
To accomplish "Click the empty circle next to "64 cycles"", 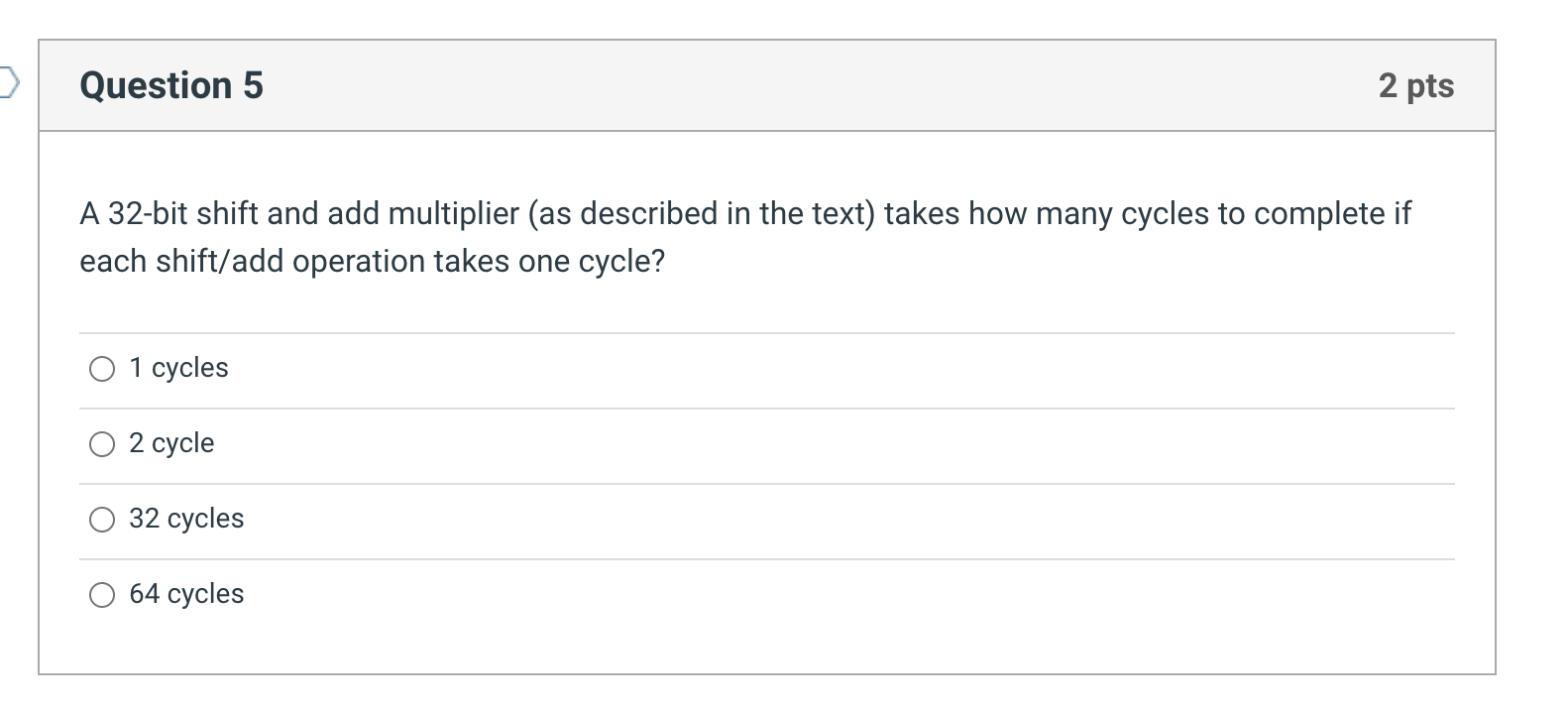I will pyautogui.click(x=102, y=594).
